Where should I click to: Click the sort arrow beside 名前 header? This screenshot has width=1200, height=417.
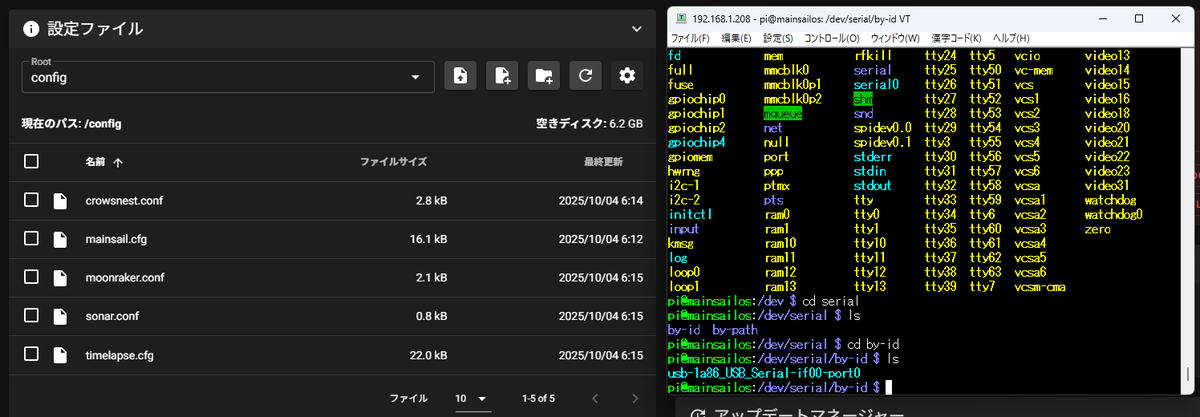118,161
